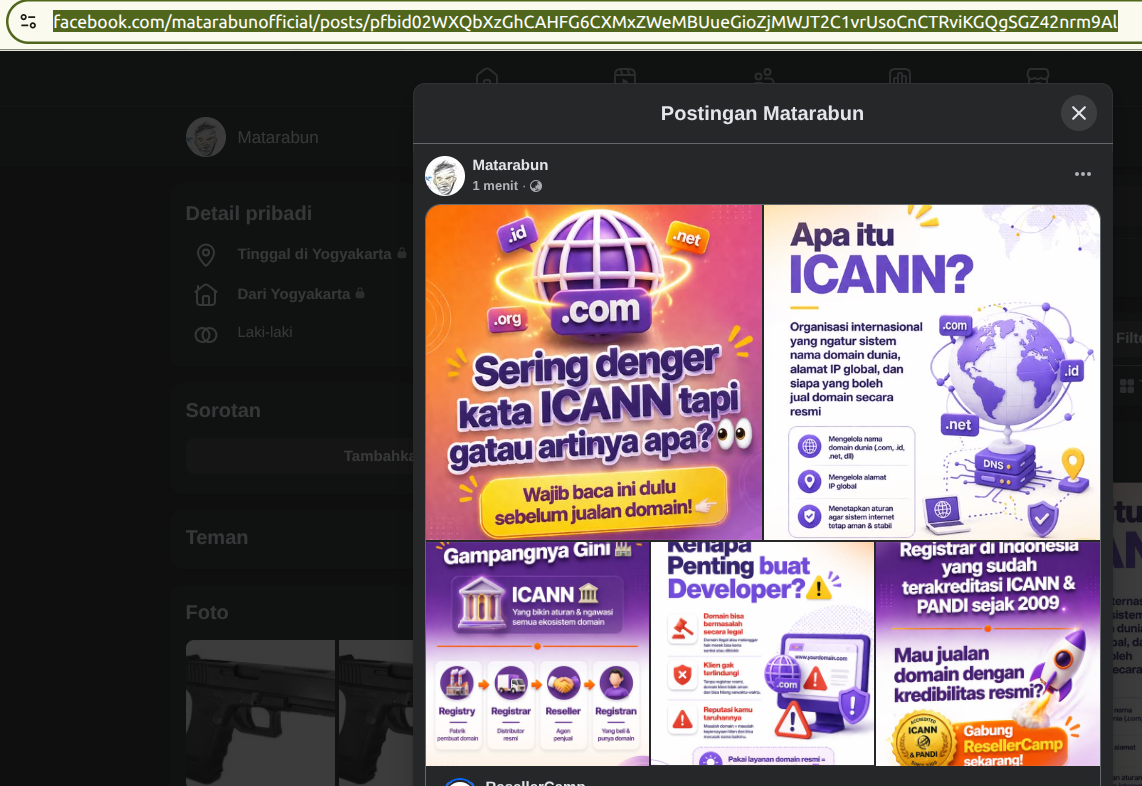Image resolution: width=1142 pixels, height=786 pixels.
Task: Open the first gun photo under Foto
Action: tap(261, 713)
